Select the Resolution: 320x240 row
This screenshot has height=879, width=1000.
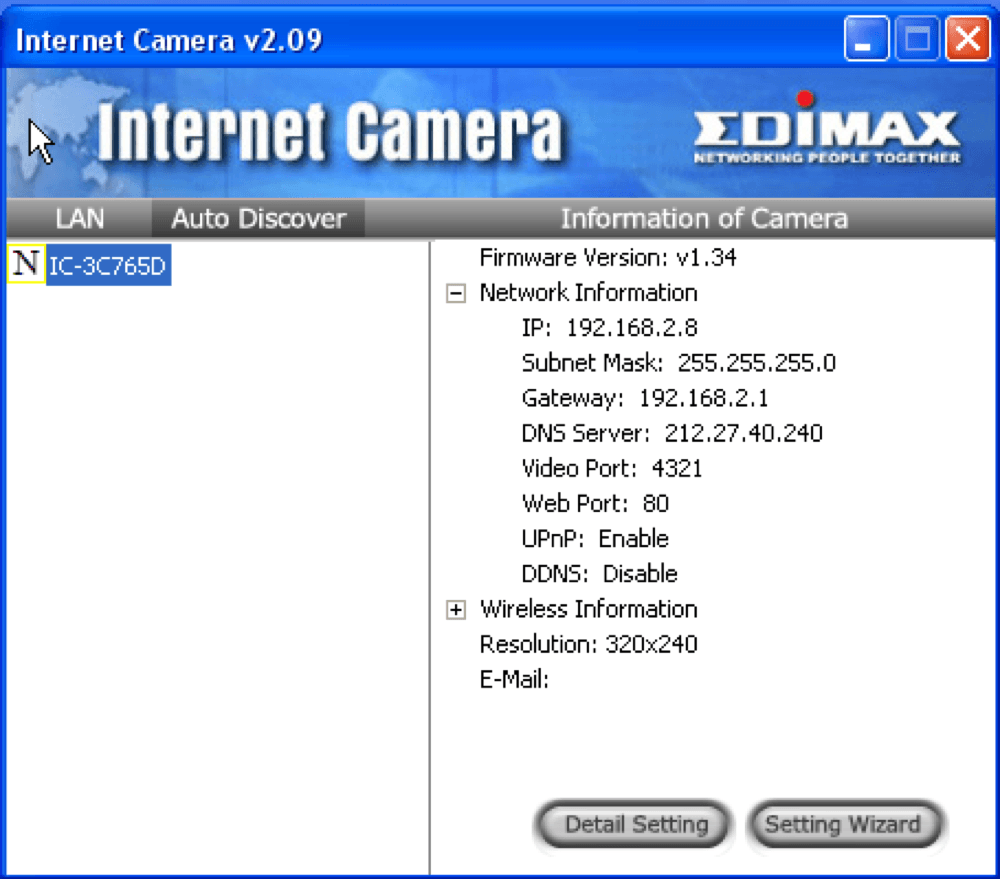588,644
